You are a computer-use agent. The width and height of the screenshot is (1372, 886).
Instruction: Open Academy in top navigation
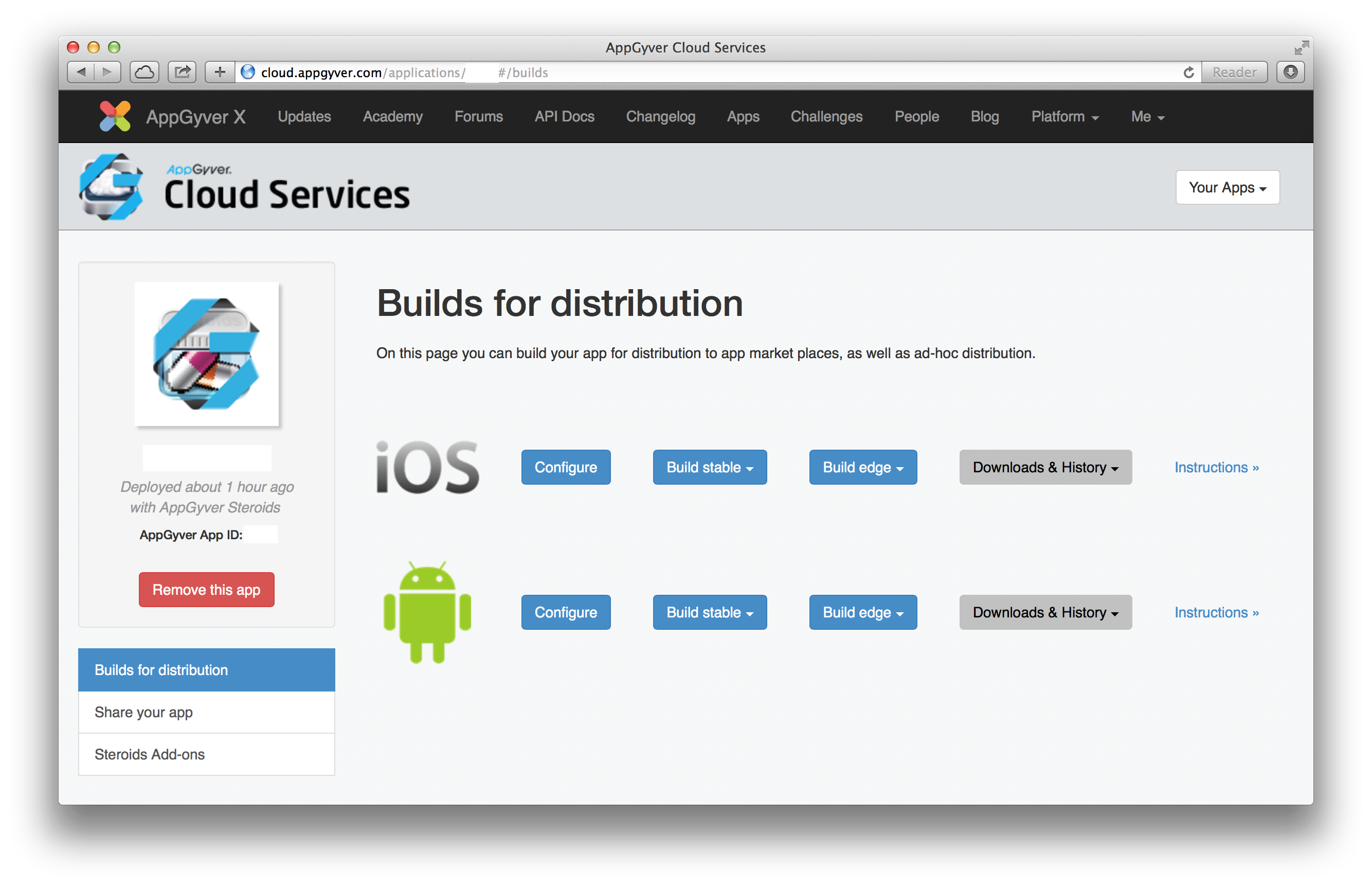393,116
